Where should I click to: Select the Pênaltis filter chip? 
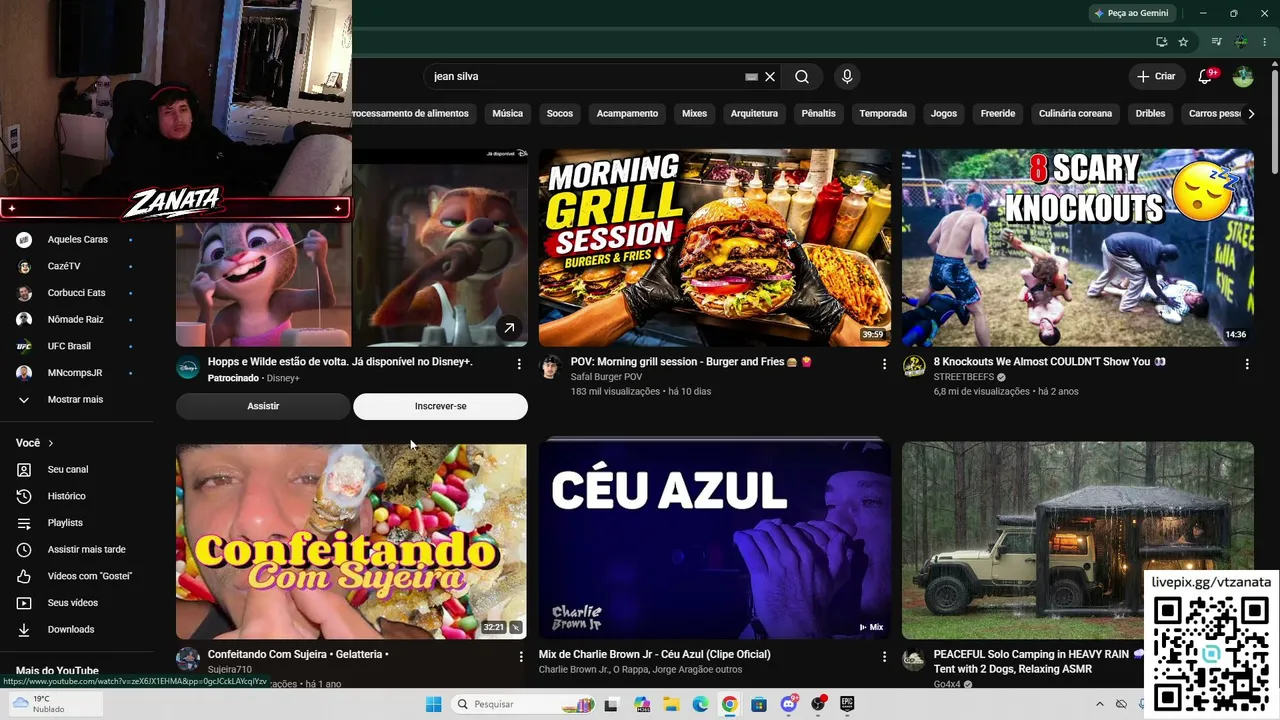818,114
